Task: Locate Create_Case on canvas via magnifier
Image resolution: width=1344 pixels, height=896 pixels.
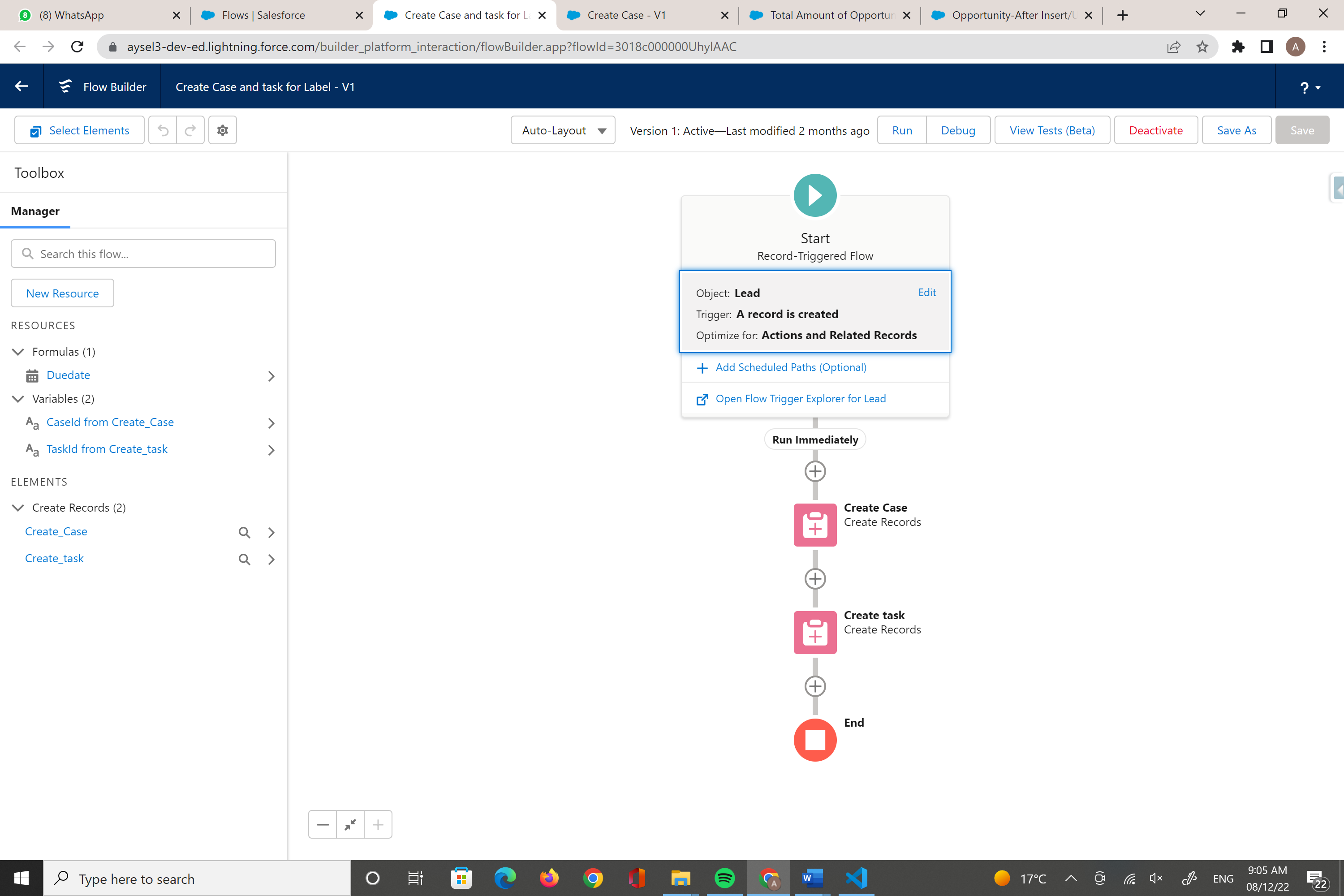Action: 244,532
